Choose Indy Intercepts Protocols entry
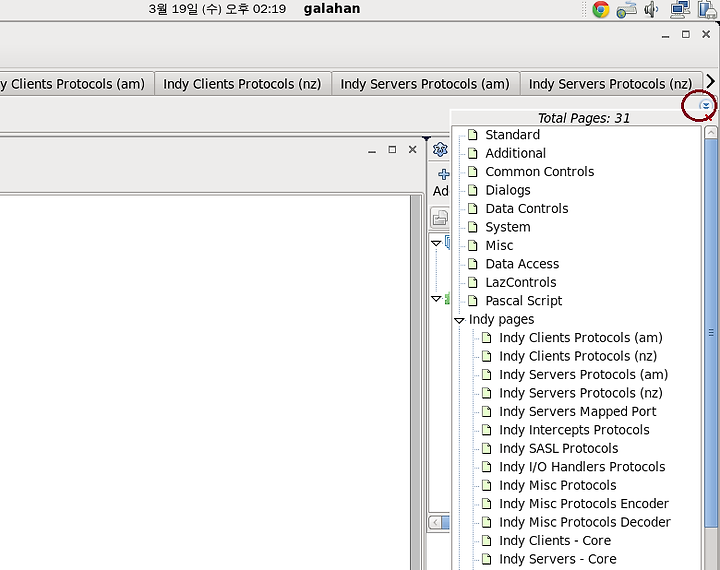This screenshot has width=720, height=570. coord(574,429)
